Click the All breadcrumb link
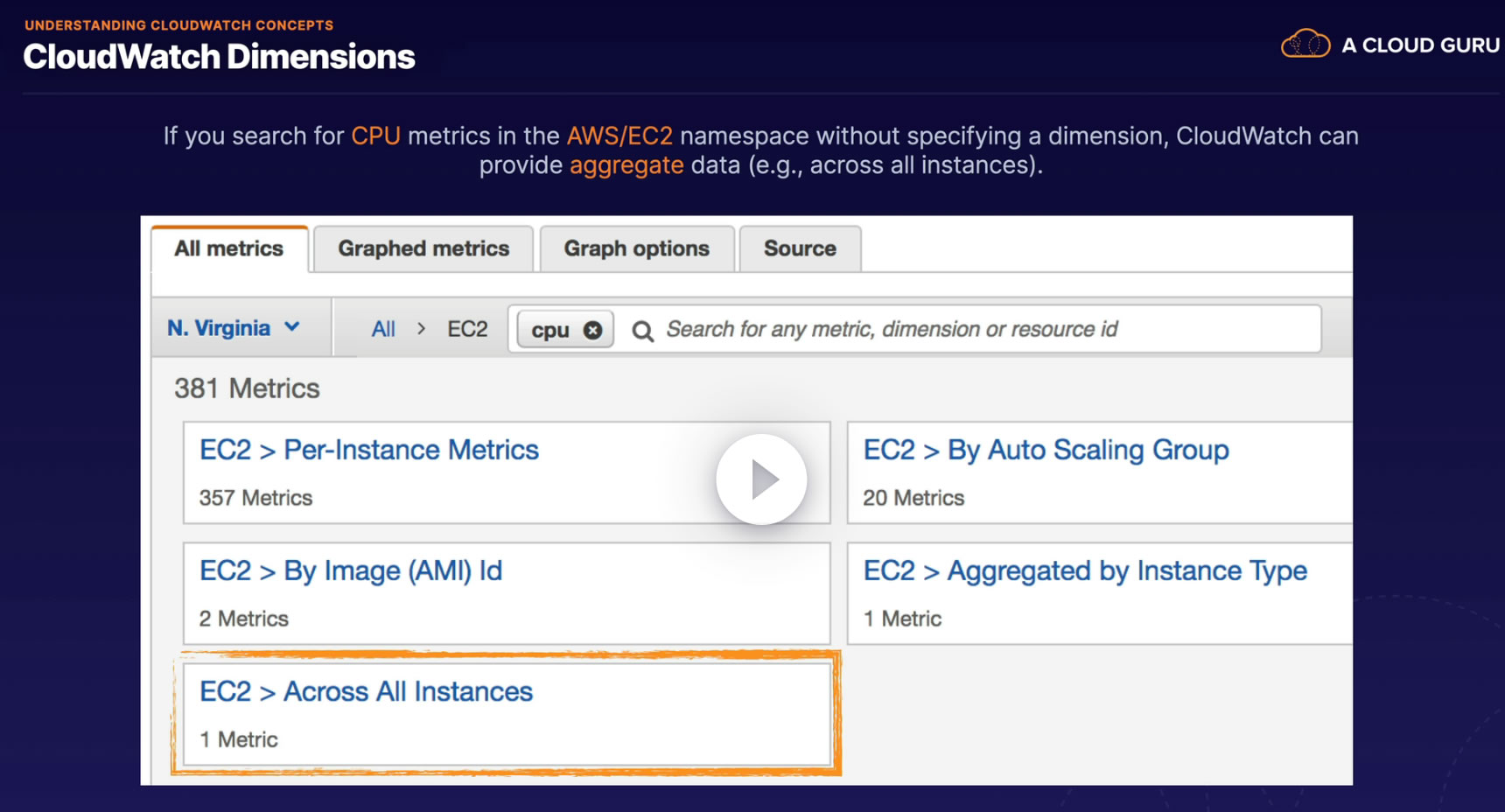This screenshot has height=812, width=1505. pos(383,329)
